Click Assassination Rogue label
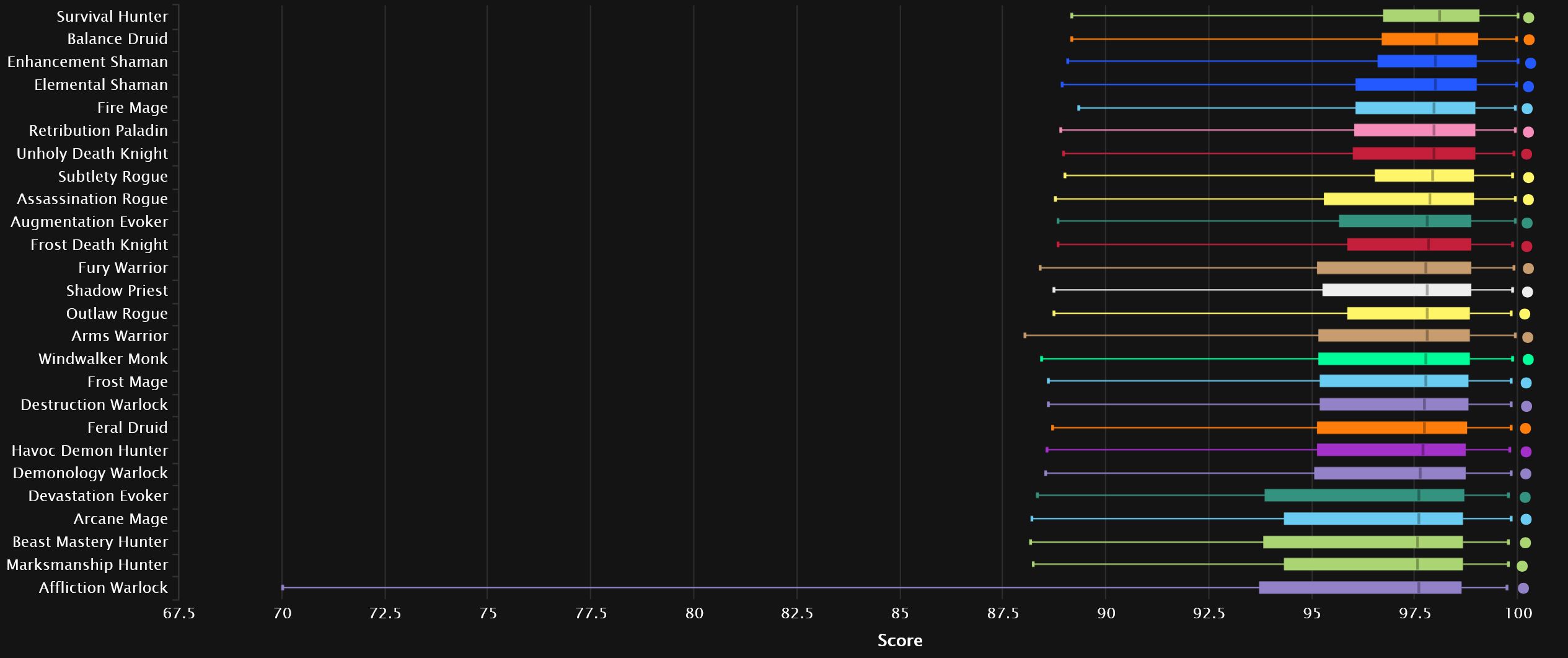The height and width of the screenshot is (658, 1568). [92, 199]
